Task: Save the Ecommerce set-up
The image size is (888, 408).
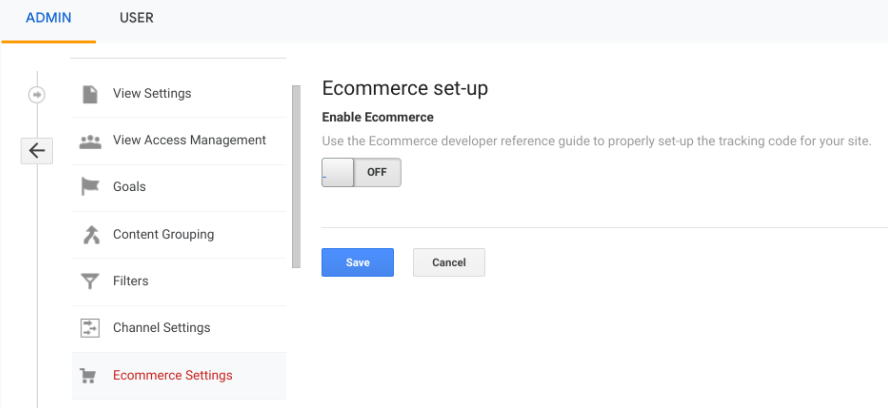Action: (357, 262)
